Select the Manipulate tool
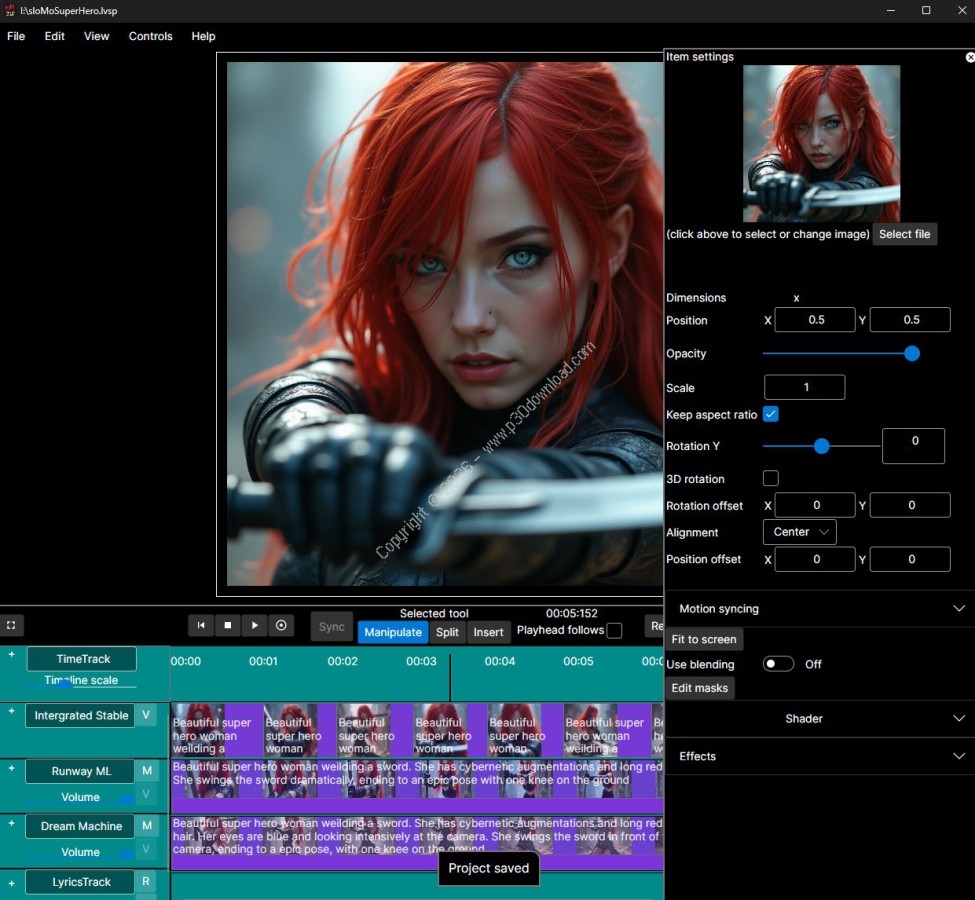Image resolution: width=975 pixels, height=900 pixels. click(393, 633)
